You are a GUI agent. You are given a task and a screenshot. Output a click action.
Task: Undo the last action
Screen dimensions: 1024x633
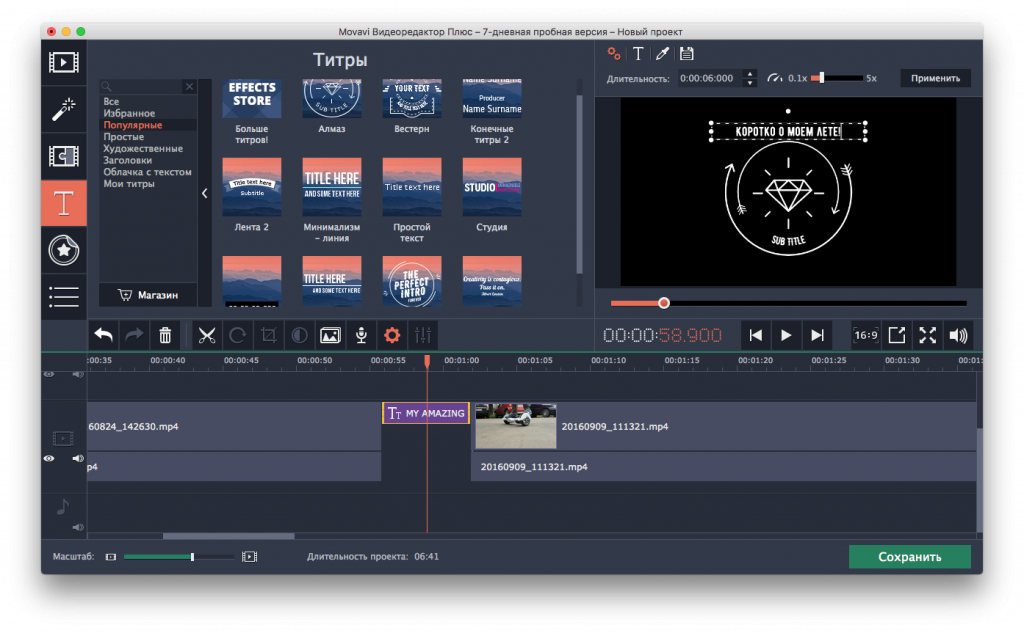pos(103,336)
